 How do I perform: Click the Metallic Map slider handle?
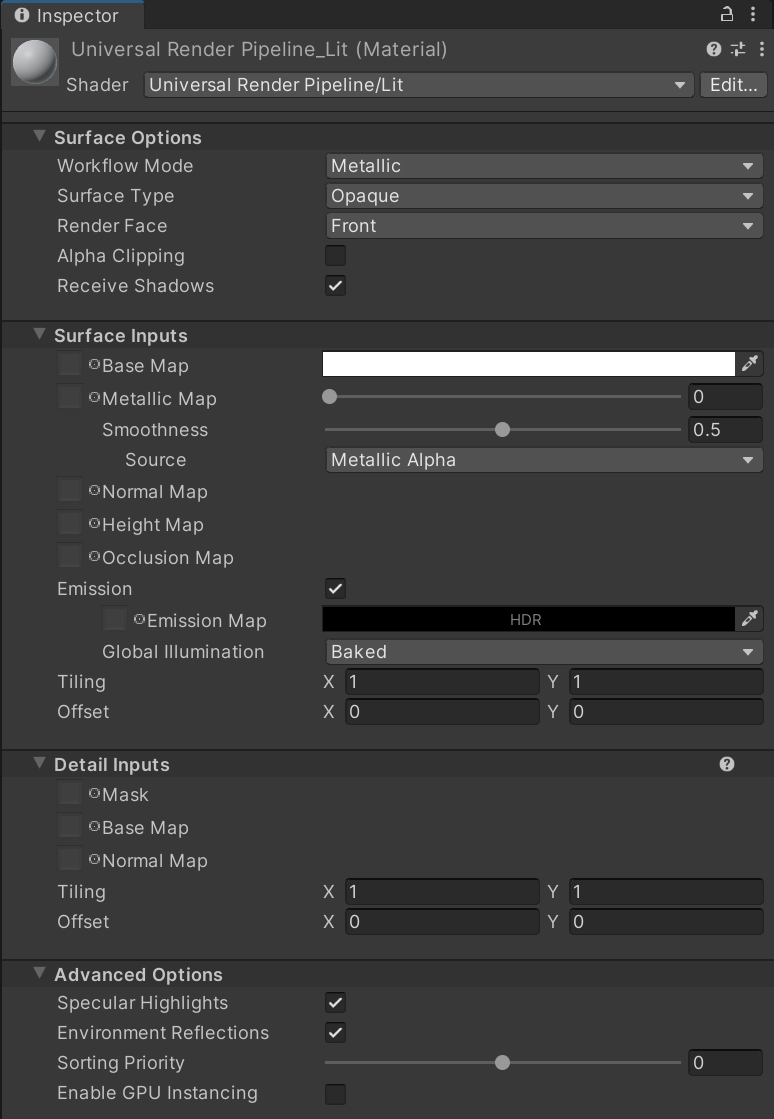click(330, 397)
